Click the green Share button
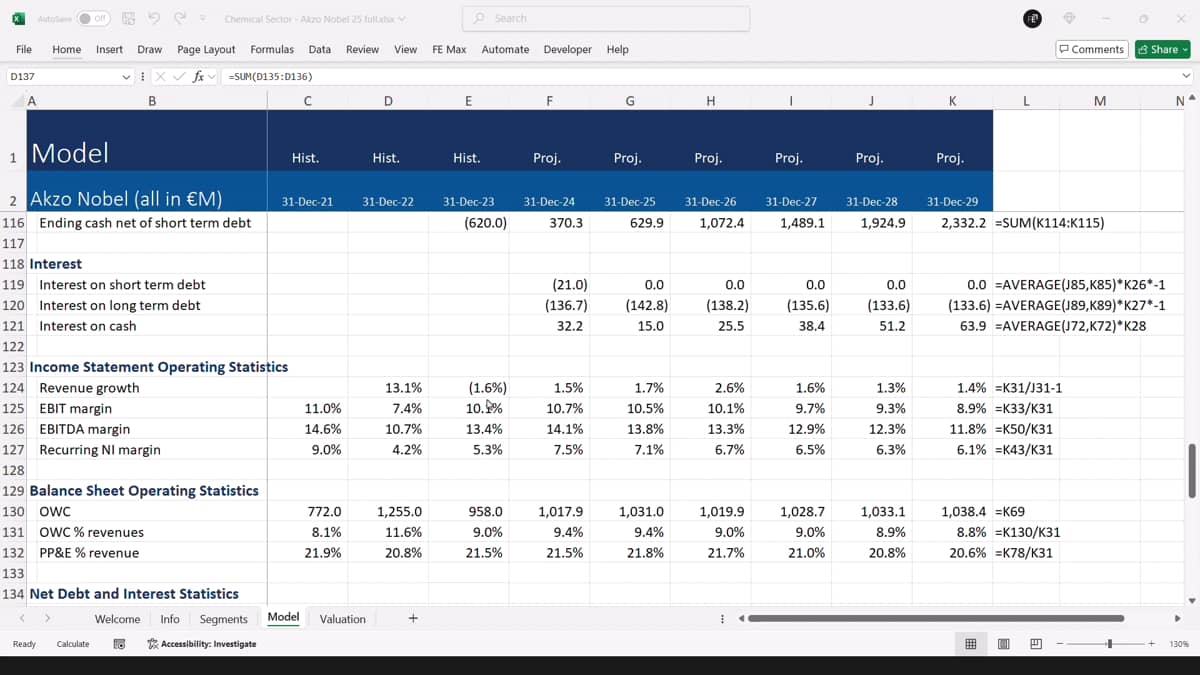This screenshot has height=675, width=1200. tap(1162, 49)
